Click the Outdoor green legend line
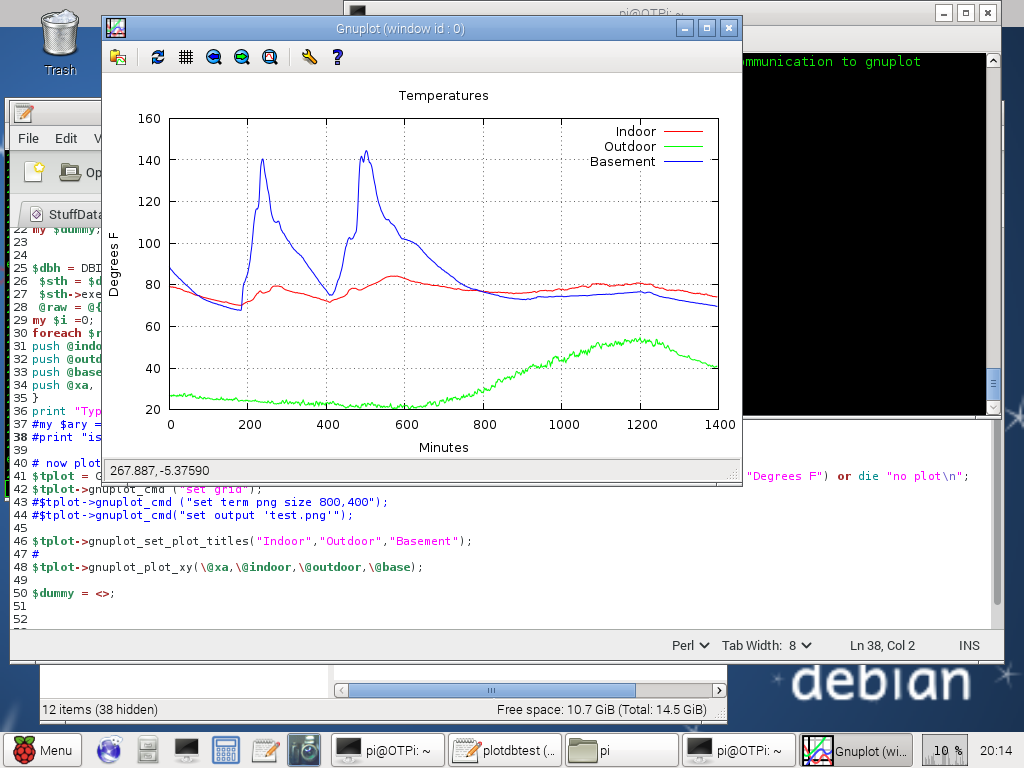The width and height of the screenshot is (1024, 768). [683, 147]
